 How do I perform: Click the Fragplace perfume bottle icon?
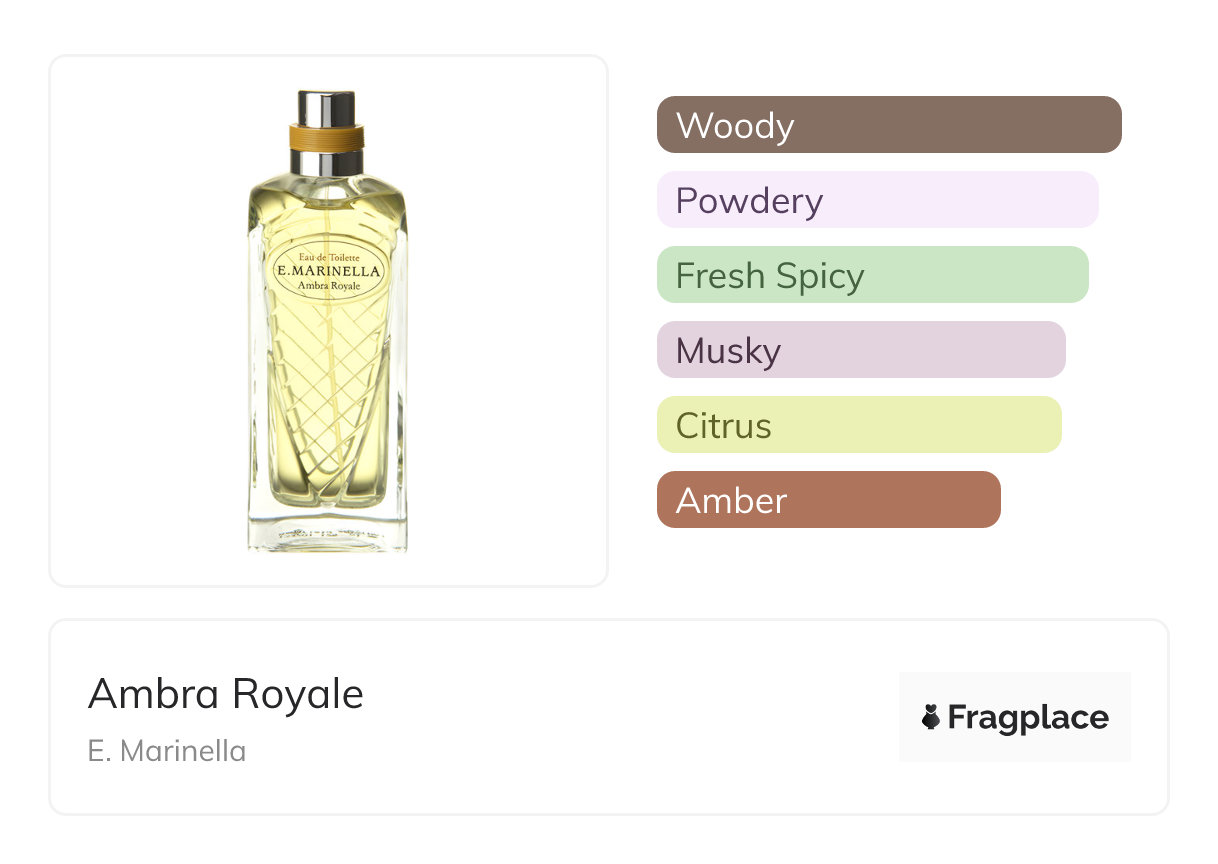coord(931,717)
